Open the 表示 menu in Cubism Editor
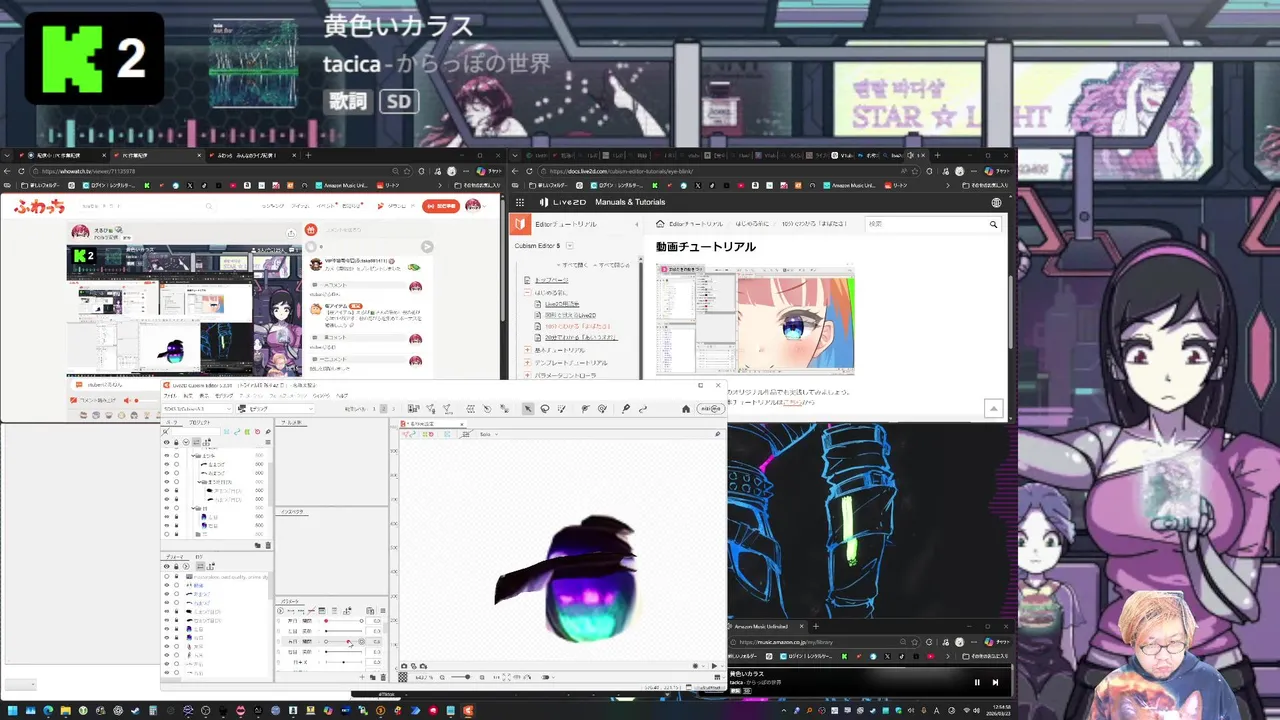The width and height of the screenshot is (1280, 720). pyautogui.click(x=204, y=396)
